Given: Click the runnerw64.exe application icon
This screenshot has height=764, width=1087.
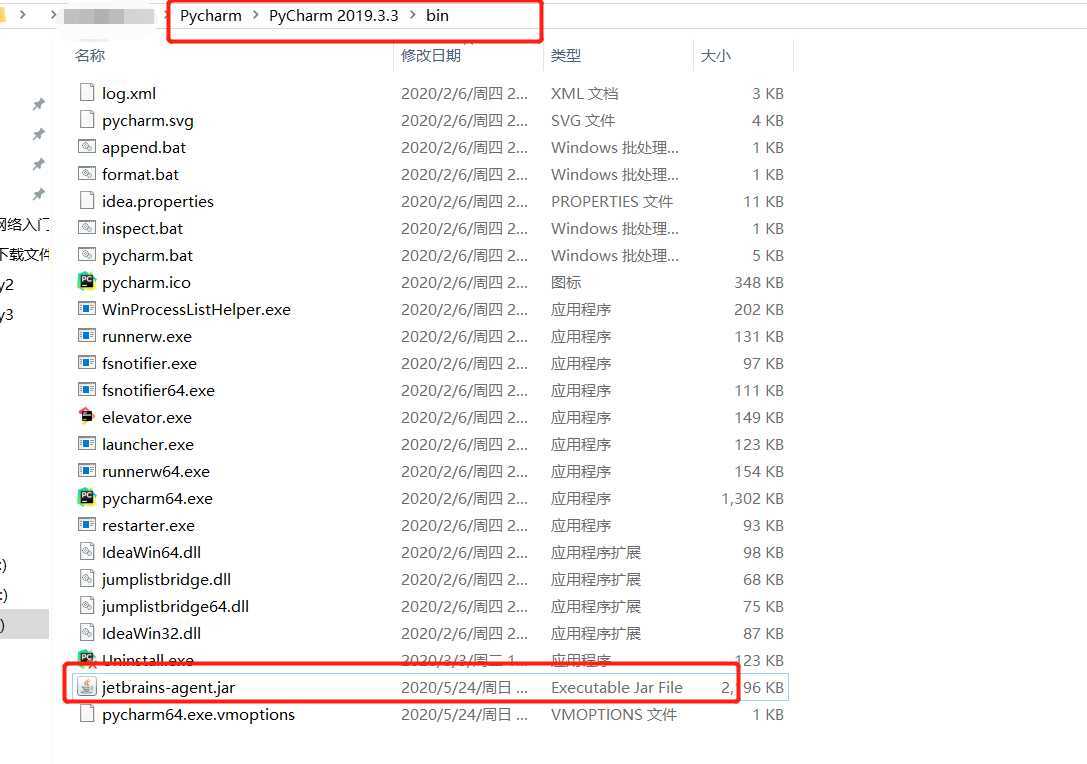Looking at the screenshot, I should 87,471.
